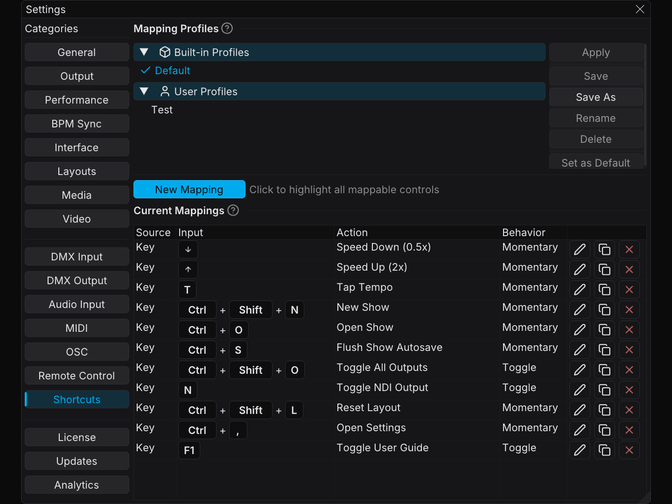
Task: Remove the Tap Tempo mapping
Action: pos(629,290)
